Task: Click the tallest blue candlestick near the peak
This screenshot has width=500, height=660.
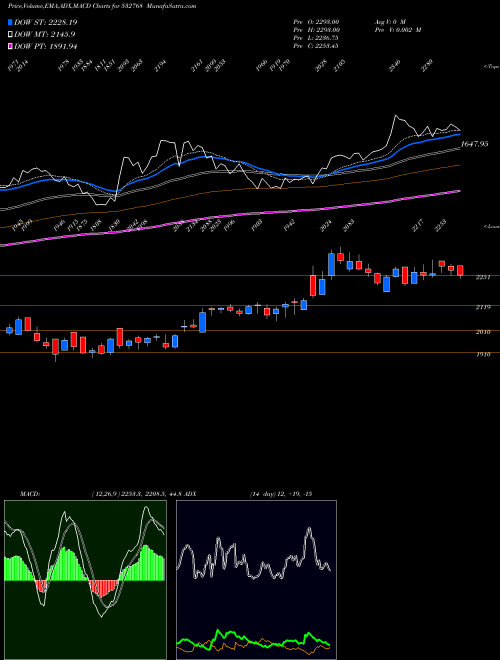Action: pos(332,264)
